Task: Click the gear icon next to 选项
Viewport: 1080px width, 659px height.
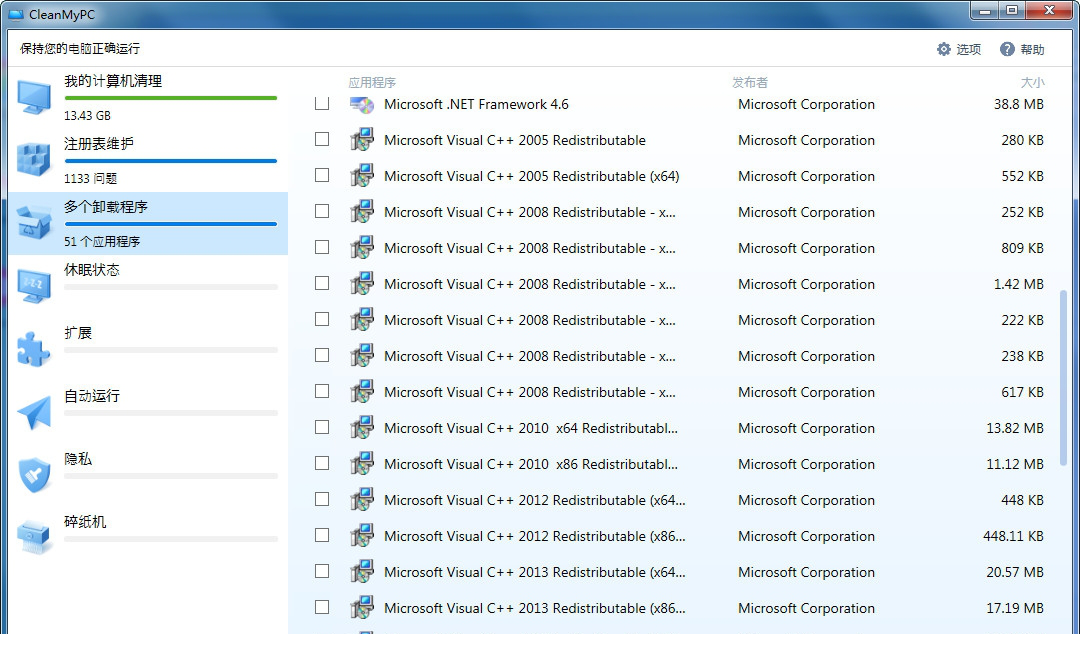Action: click(x=944, y=49)
